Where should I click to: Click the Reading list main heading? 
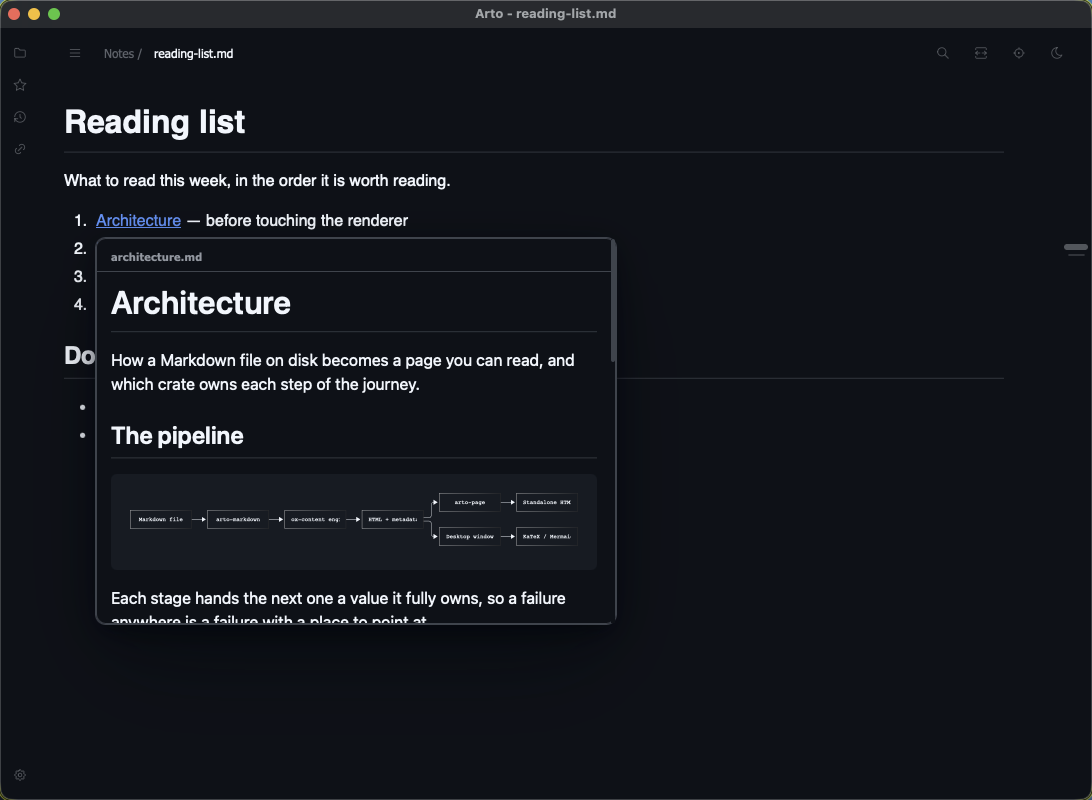(155, 122)
